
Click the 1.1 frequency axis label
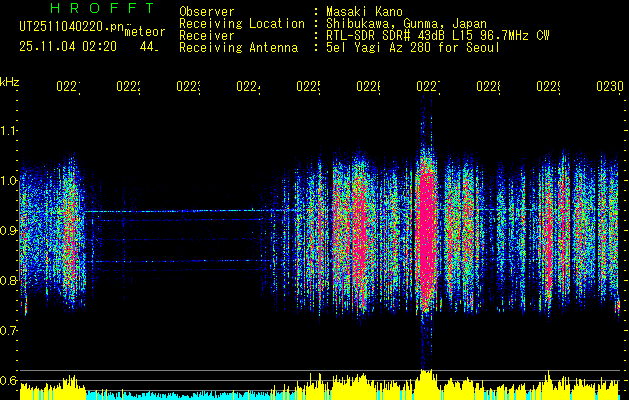[9, 131]
